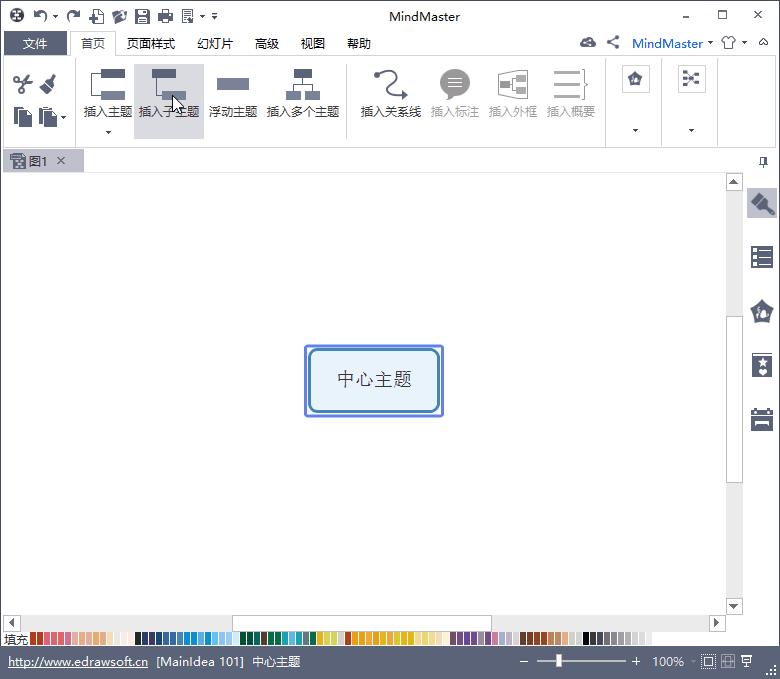Toggle the pin icon for side panel
The image size is (780, 679).
point(763,162)
